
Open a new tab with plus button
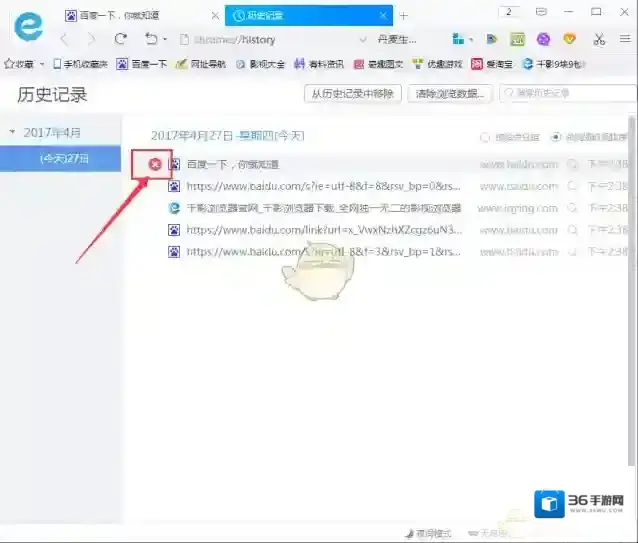pyautogui.click(x=403, y=16)
